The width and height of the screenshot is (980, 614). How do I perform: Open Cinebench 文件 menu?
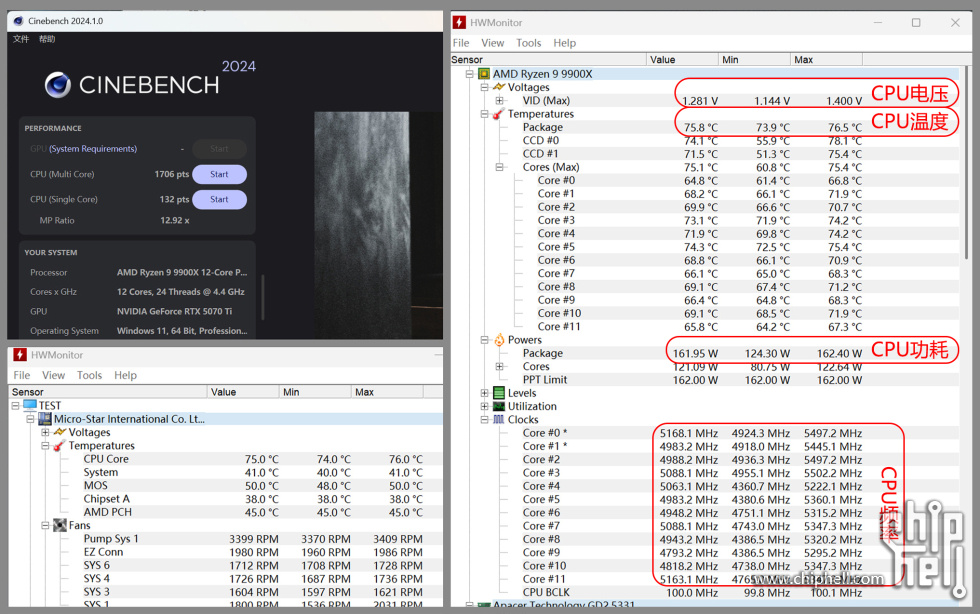(21, 39)
